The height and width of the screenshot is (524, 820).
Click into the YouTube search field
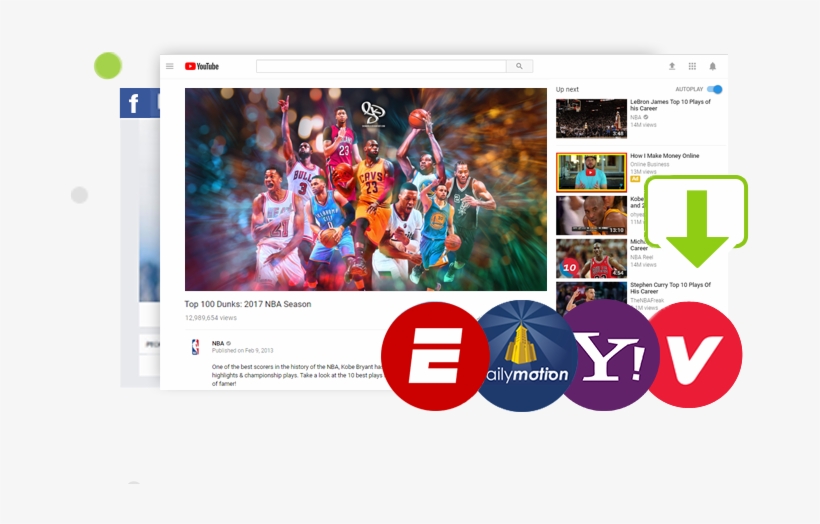coord(381,66)
